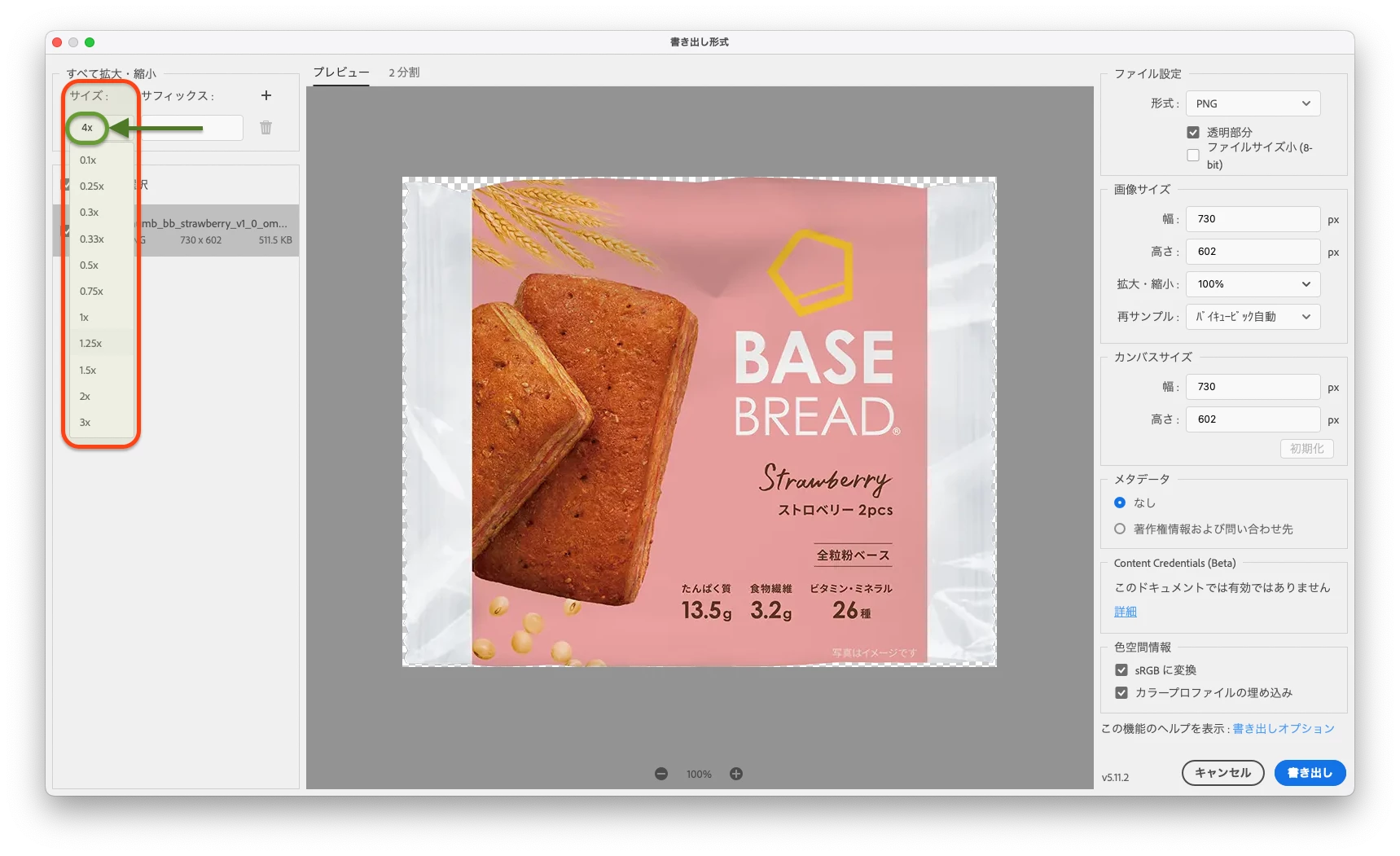Select the なし metadata radio button
This screenshot has width=1400, height=856.
pyautogui.click(x=1120, y=503)
